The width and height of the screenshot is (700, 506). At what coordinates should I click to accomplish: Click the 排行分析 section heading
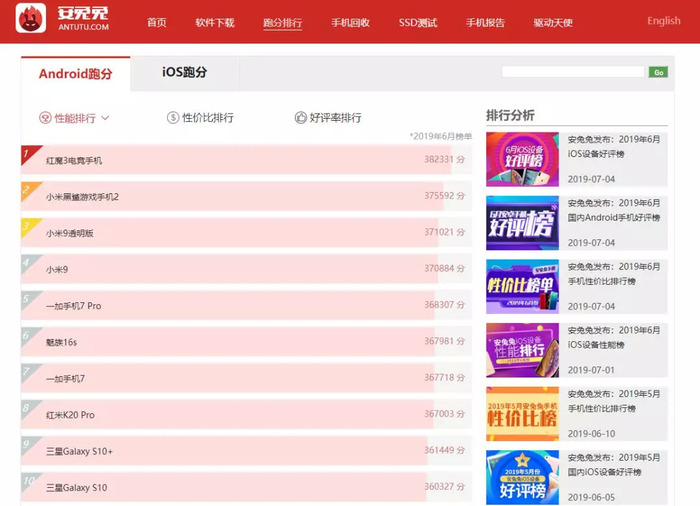click(x=510, y=115)
